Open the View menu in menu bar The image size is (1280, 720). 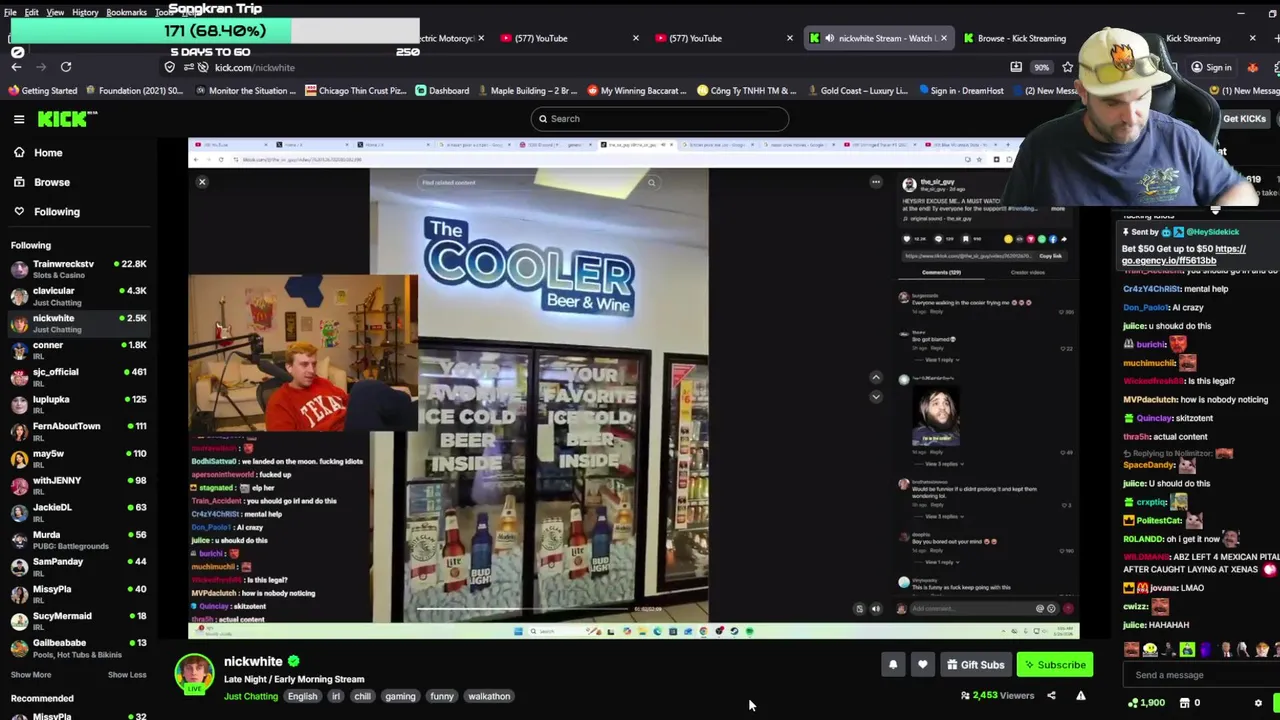(x=55, y=12)
